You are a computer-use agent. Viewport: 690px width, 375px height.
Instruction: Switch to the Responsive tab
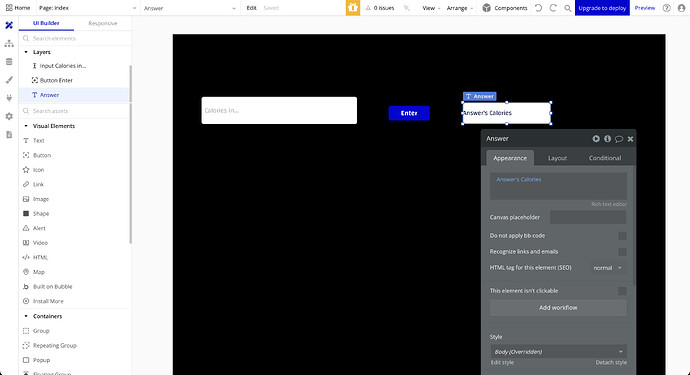[103, 23]
